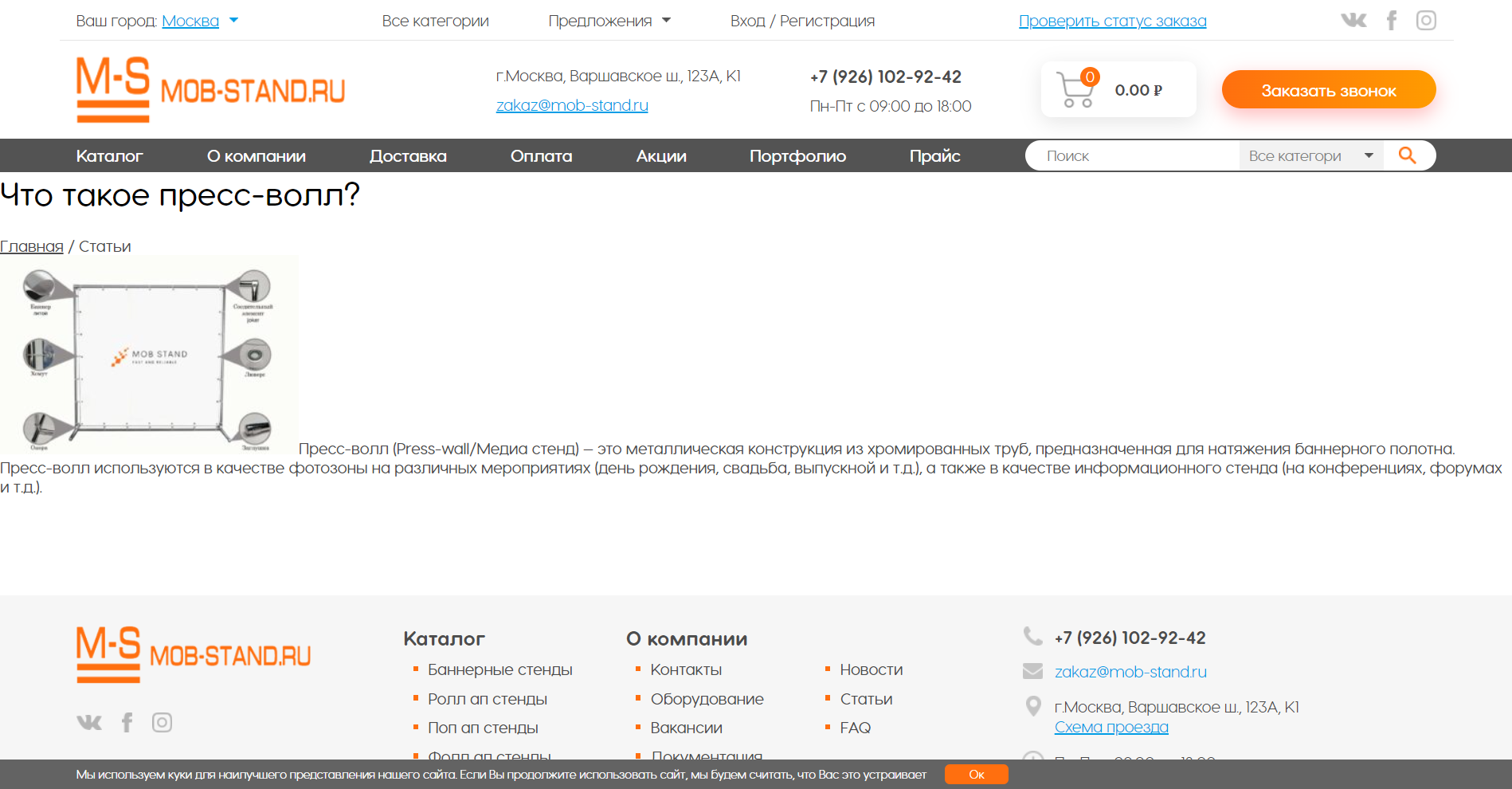Viewport: 1512px width, 789px height.
Task: Open footer Новости link
Action: [872, 669]
